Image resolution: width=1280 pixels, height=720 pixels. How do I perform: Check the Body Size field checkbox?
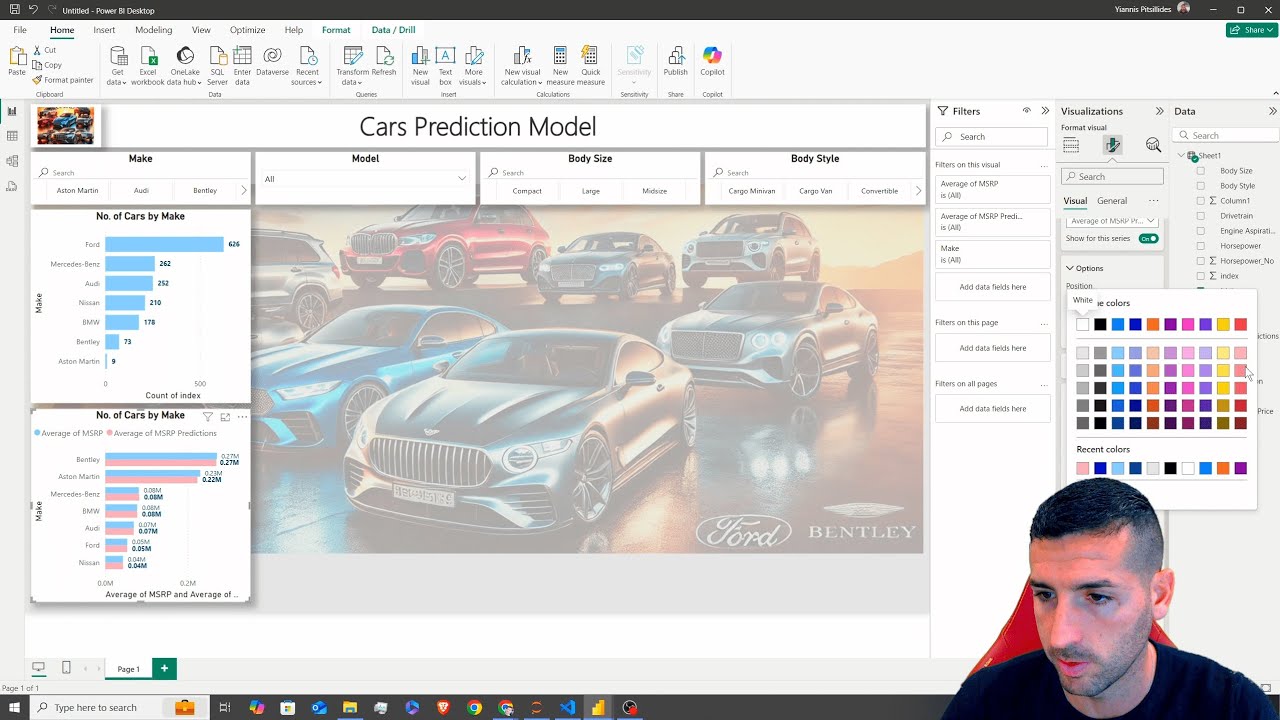coord(1201,170)
